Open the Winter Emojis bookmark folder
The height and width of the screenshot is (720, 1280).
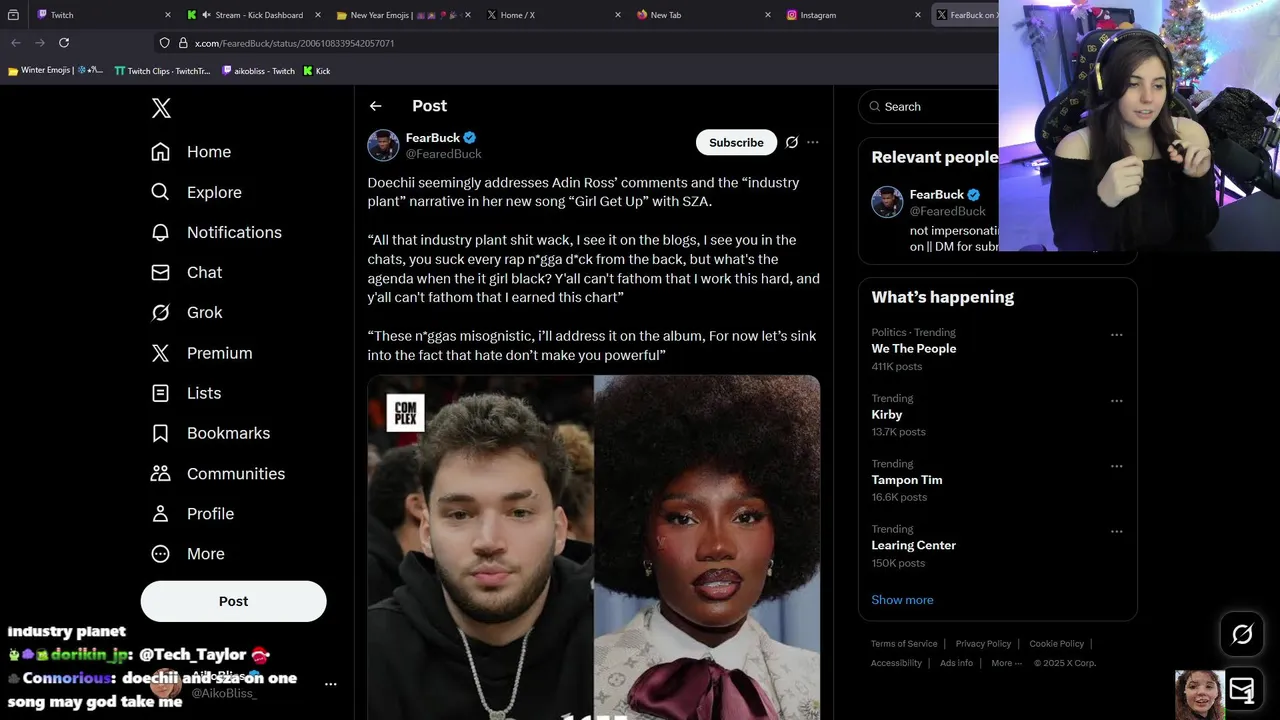tap(55, 71)
